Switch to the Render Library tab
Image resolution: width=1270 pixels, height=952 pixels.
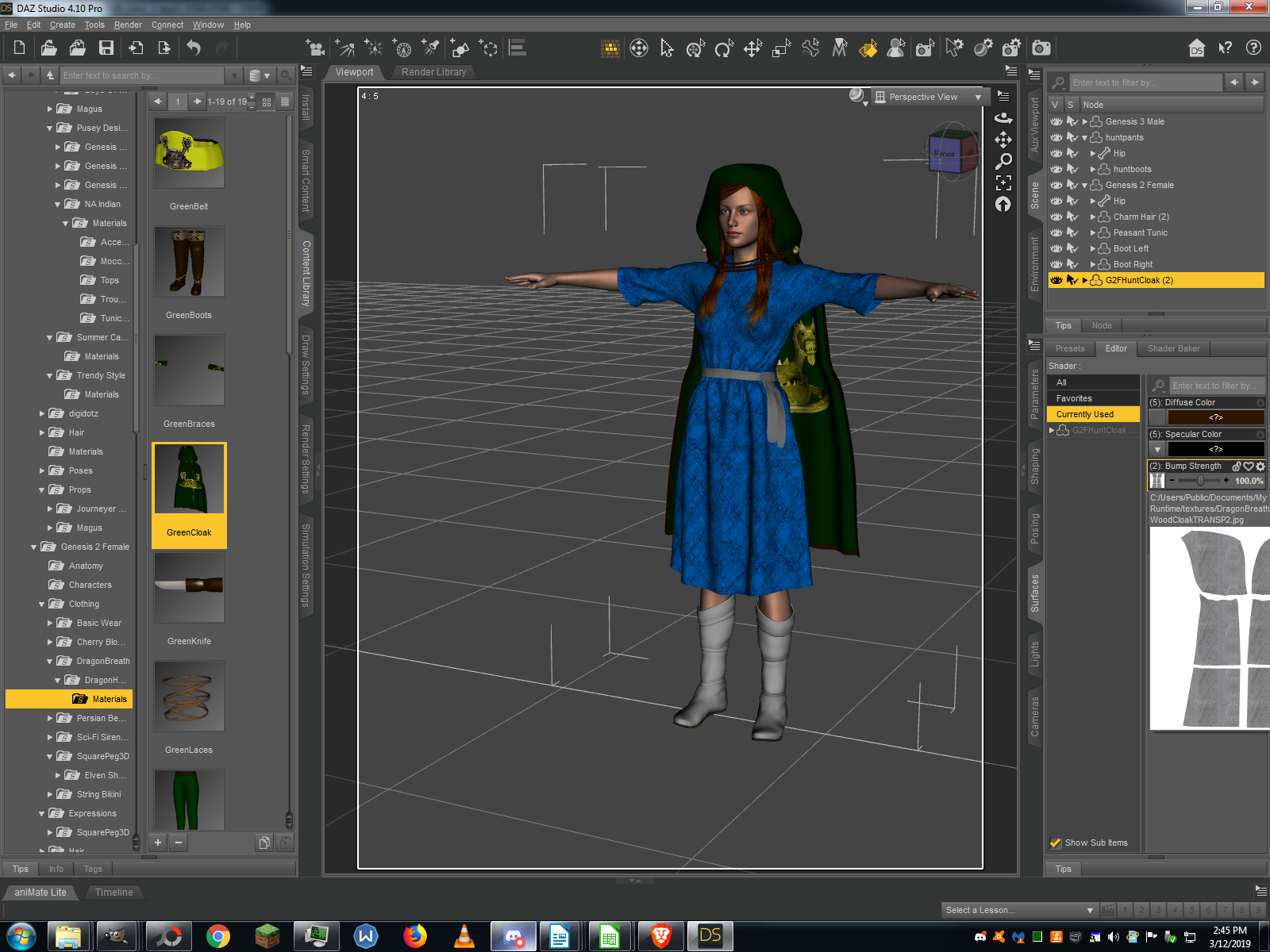[x=433, y=72]
